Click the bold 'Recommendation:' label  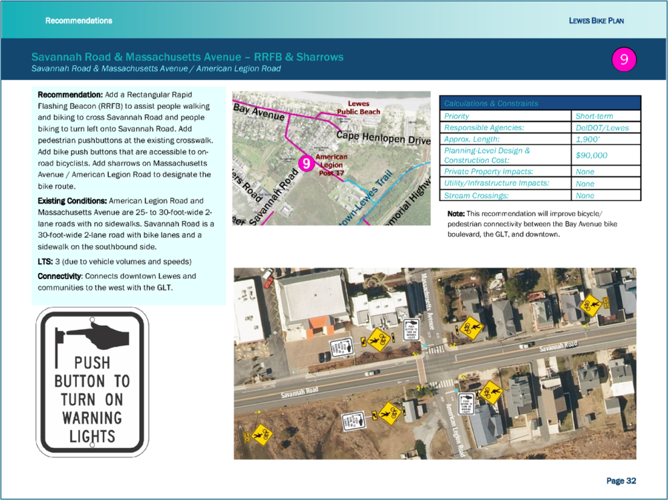(70, 95)
